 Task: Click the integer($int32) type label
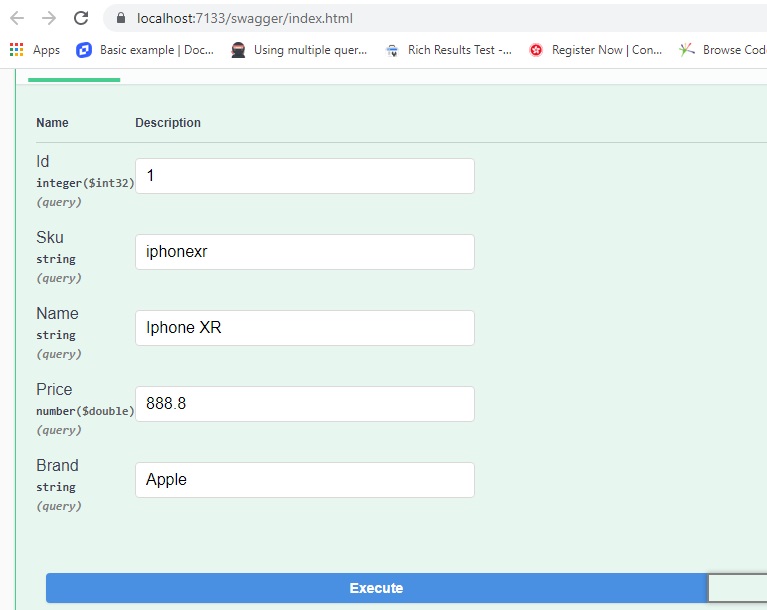point(85,183)
